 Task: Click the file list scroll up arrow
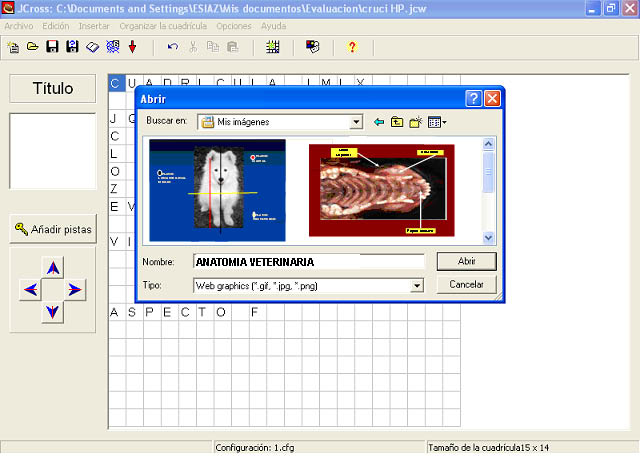click(488, 144)
